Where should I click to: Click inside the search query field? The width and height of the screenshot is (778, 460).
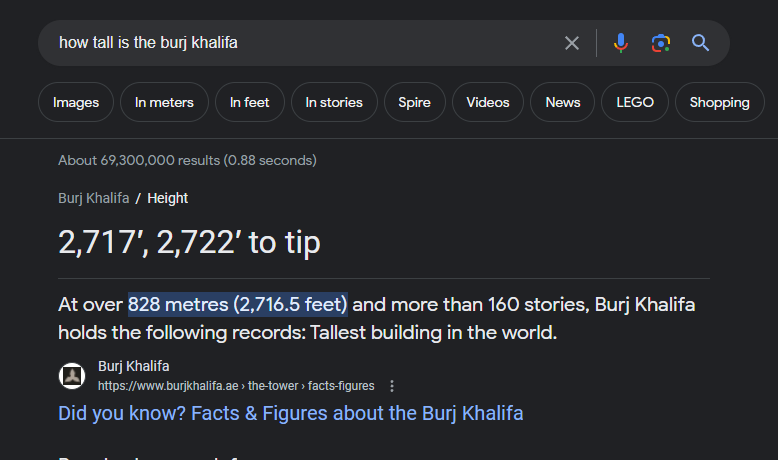pos(298,43)
